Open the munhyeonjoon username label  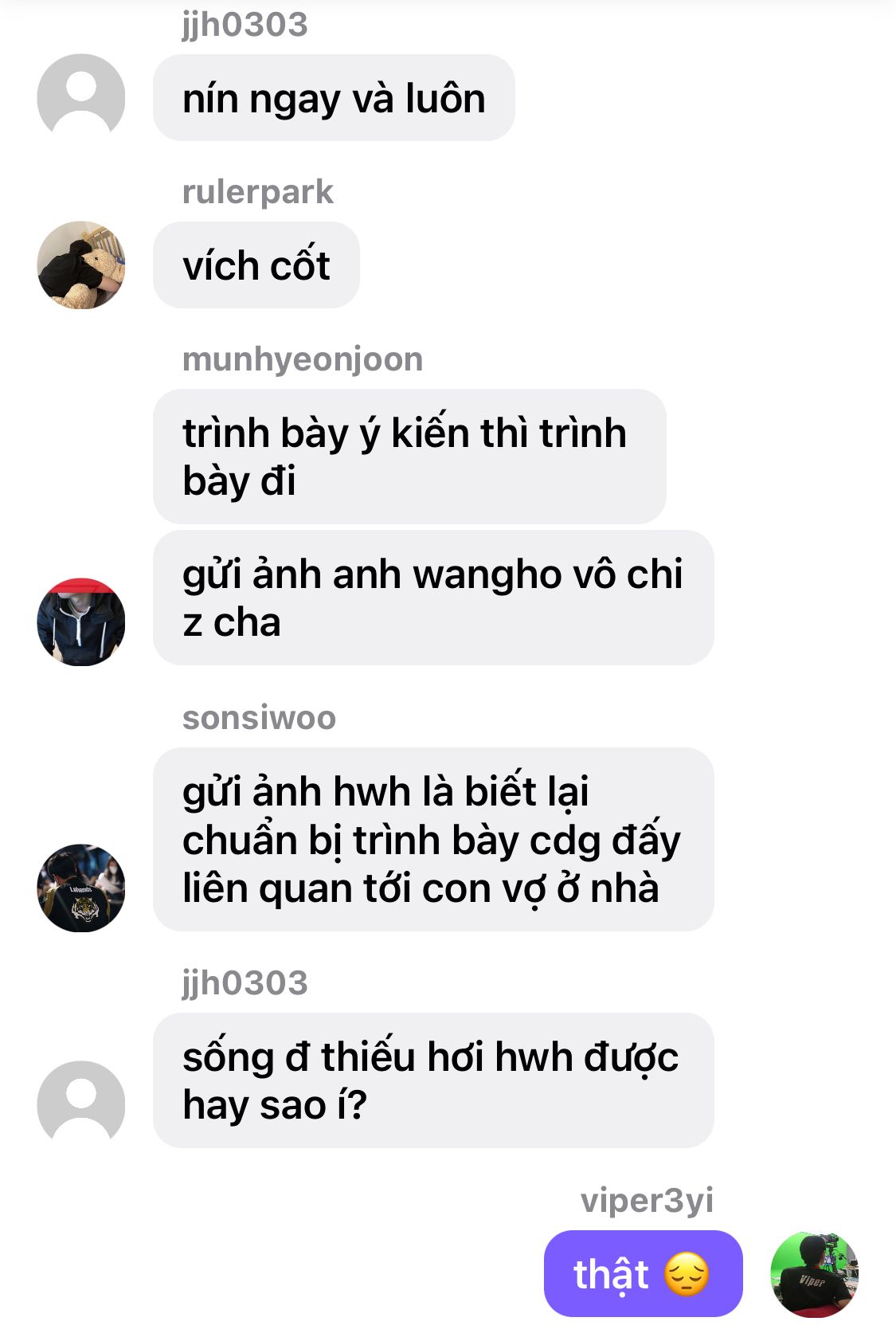tap(303, 359)
